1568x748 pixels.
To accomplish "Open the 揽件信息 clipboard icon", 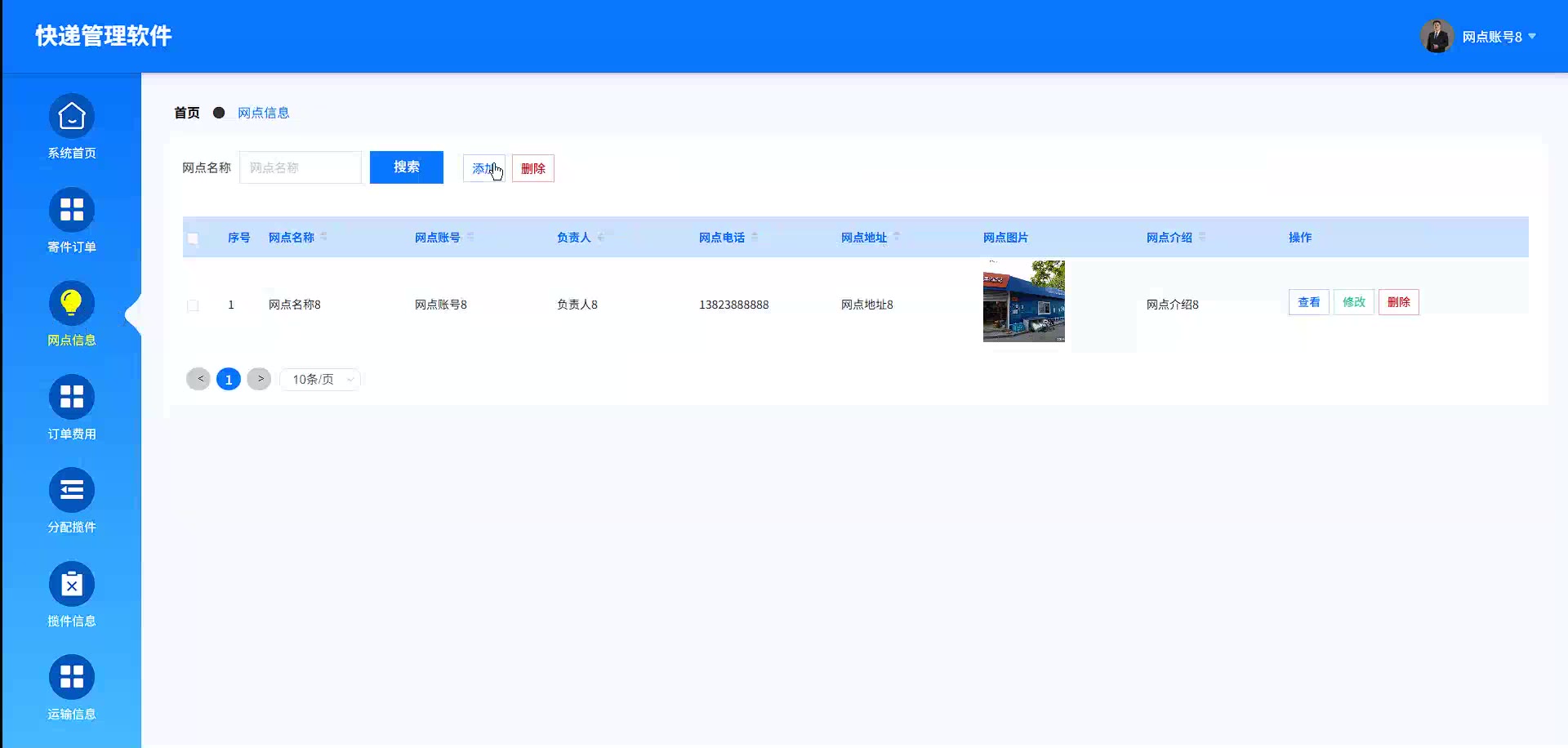I will (x=72, y=585).
